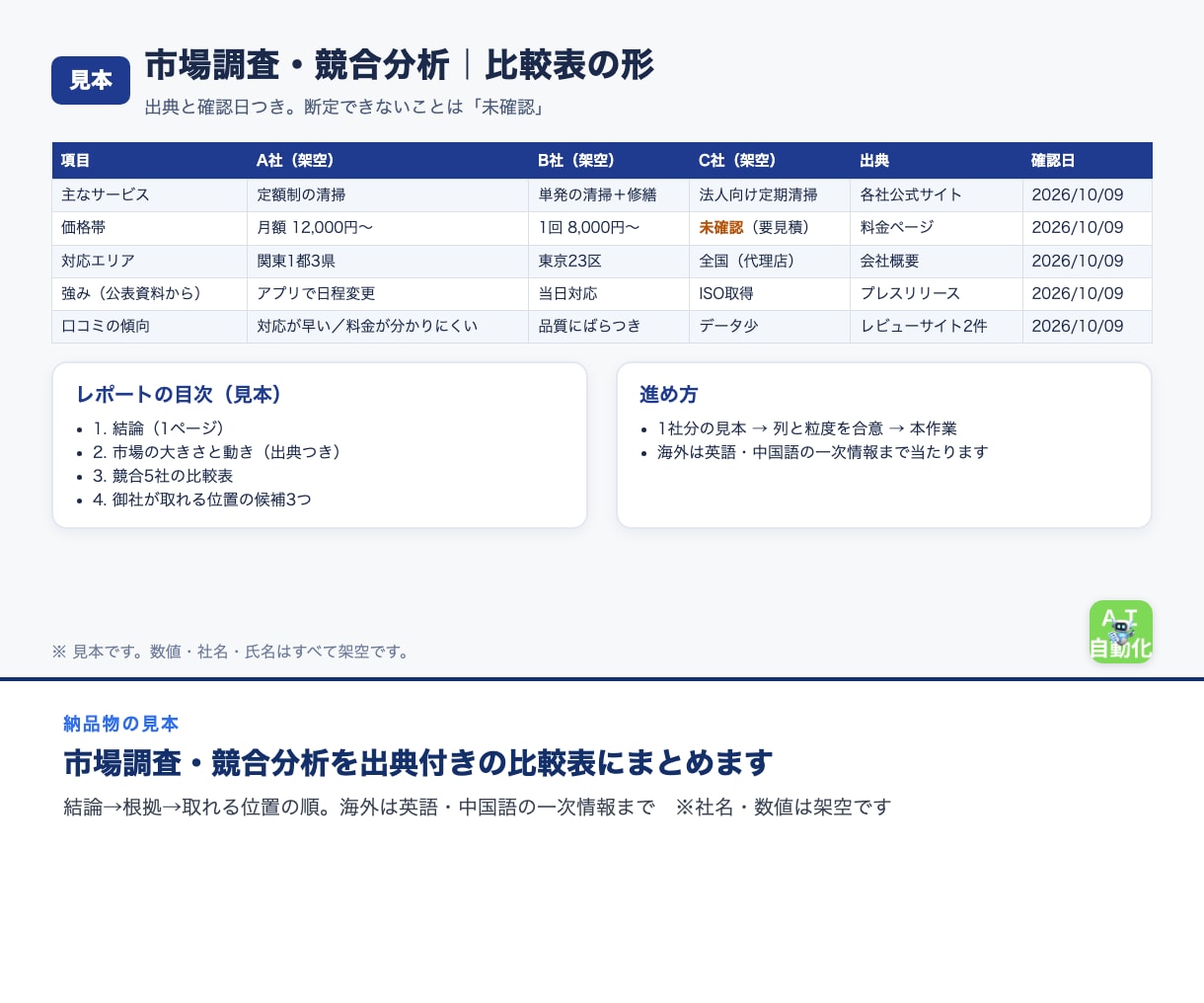Click the レポートの目次（見本） heading
Viewport: 1204px width, 1003px height.
click(184, 394)
